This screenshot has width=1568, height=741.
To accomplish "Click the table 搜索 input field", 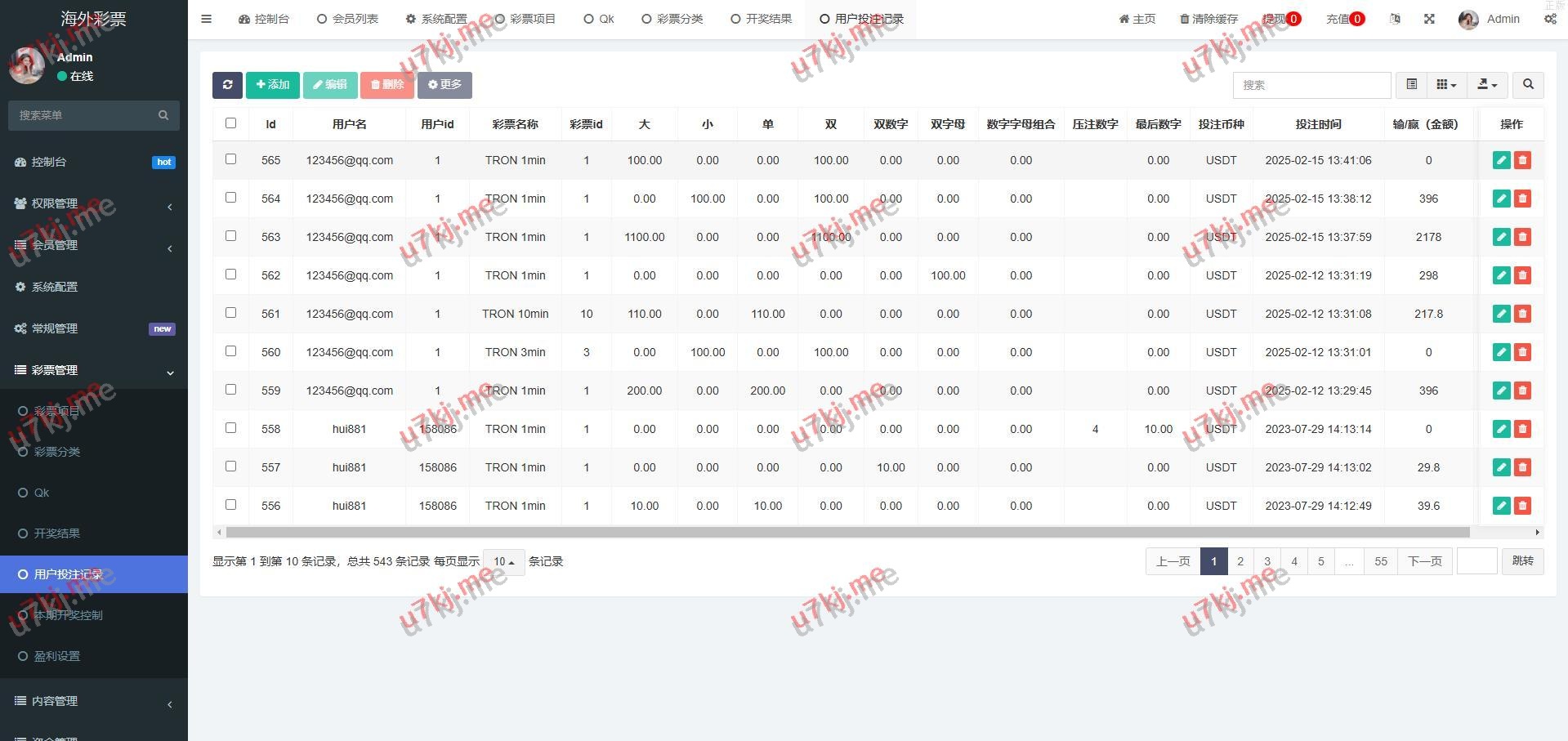I will click(x=1311, y=85).
